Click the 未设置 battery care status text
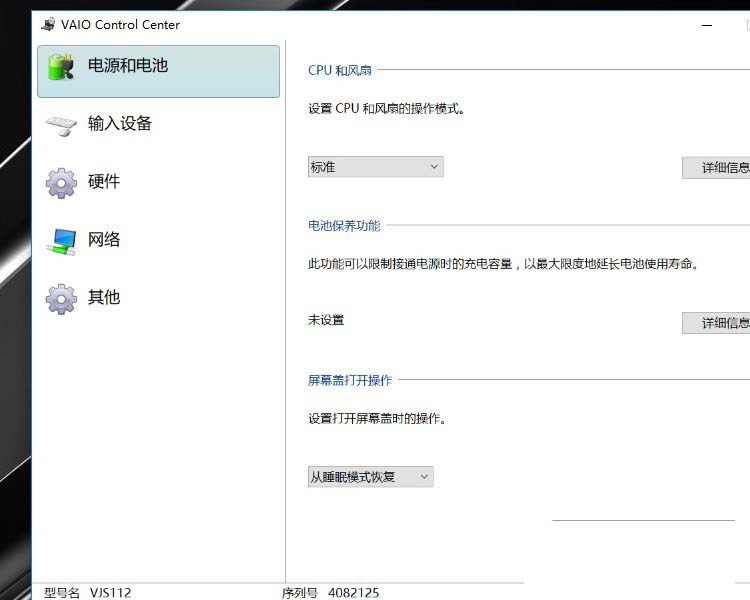The height and width of the screenshot is (600, 750). [x=326, y=320]
